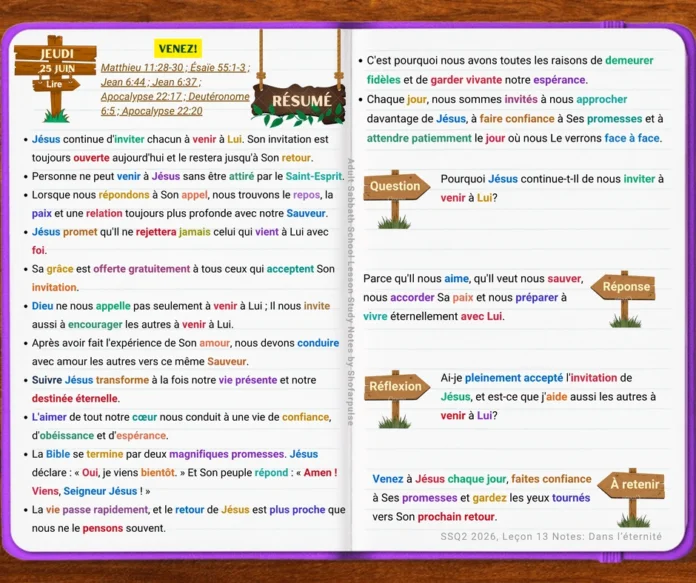Click the bullet beginning La Bible se termine
Screen dimensions: 696x583
coord(184,472)
